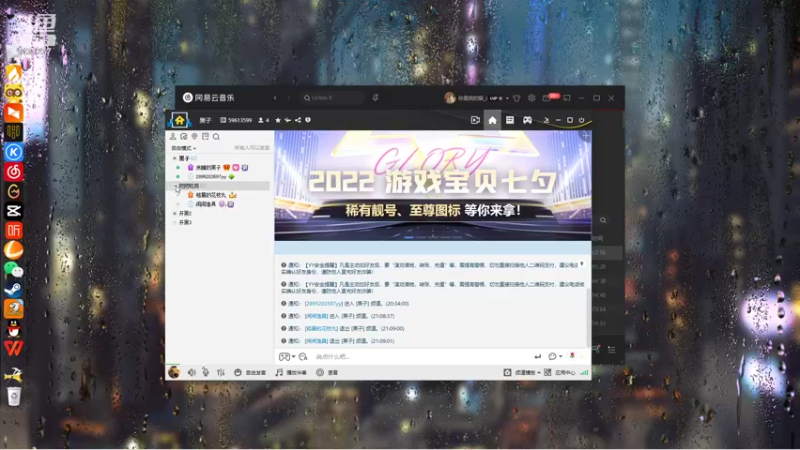Open the app center button
The height and width of the screenshot is (450, 800).
560,372
